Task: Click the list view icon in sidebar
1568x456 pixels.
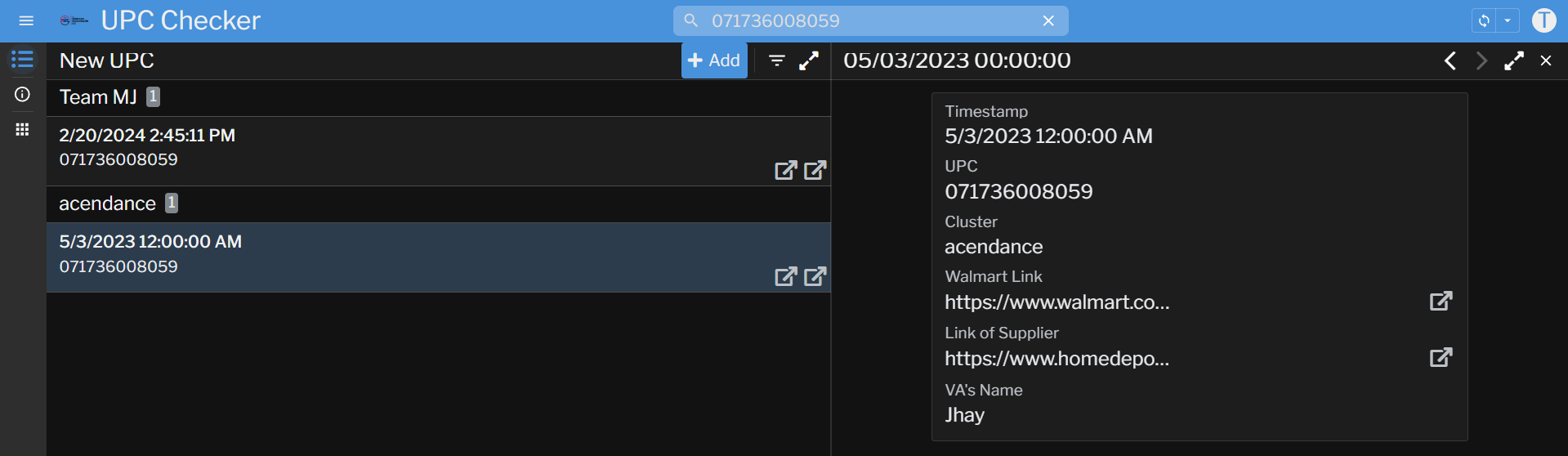Action: pyautogui.click(x=22, y=60)
